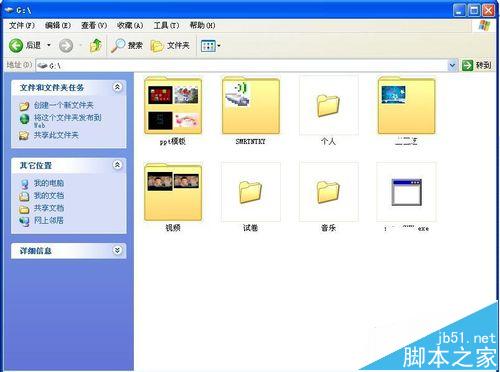Expand the Details panel
The image size is (500, 372).
[117, 250]
